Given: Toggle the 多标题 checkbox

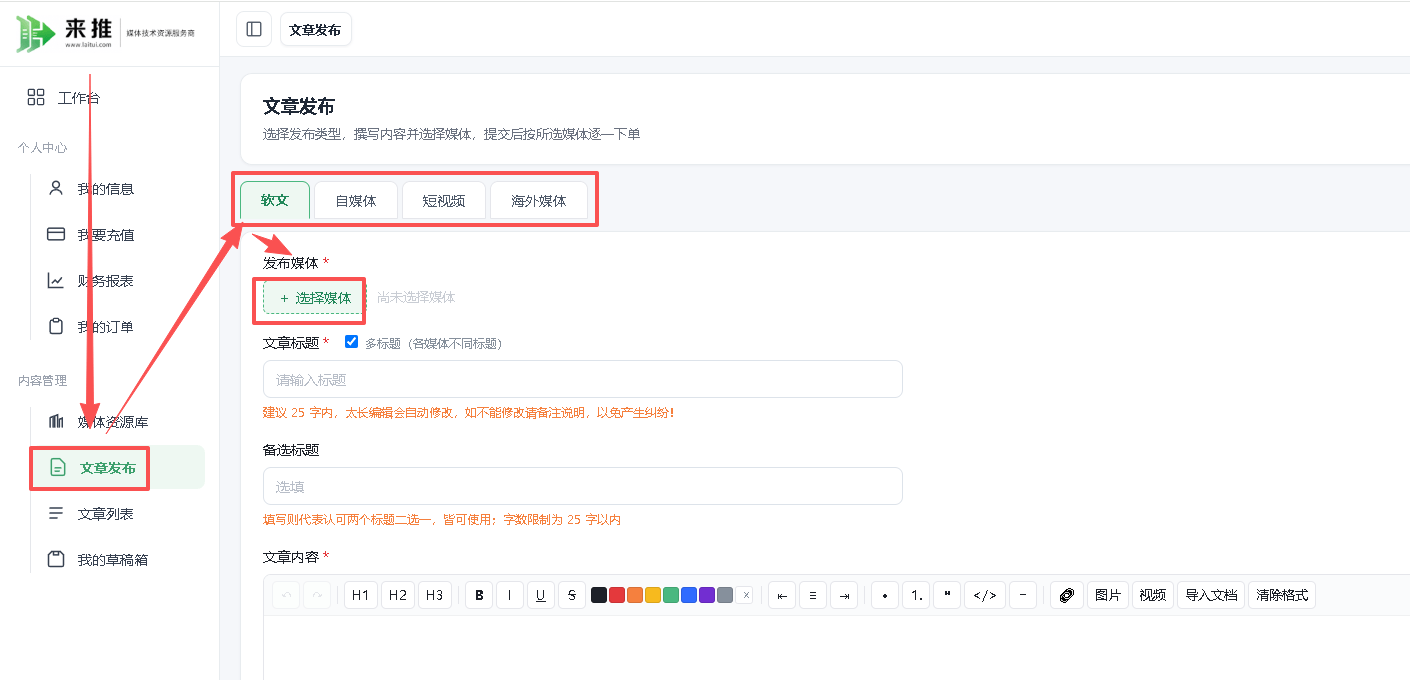Looking at the screenshot, I should [351, 342].
